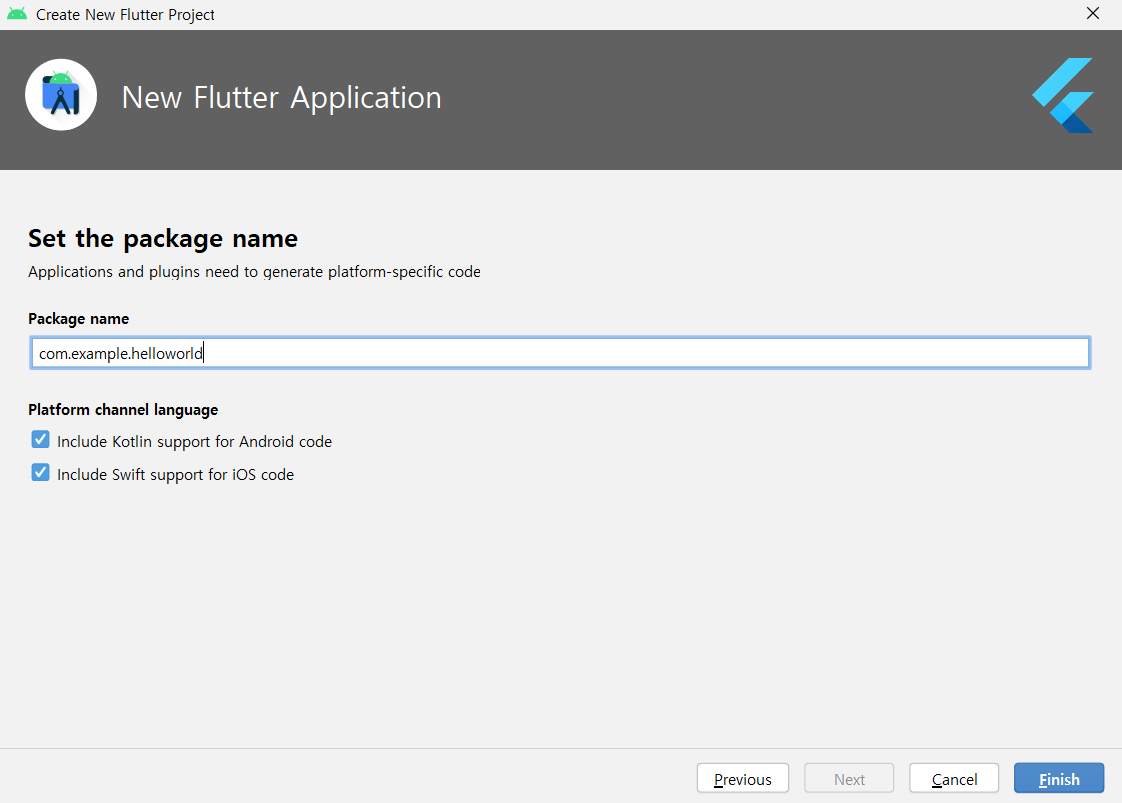This screenshot has width=1122, height=803.
Task: Close the Create New Flutter Project dialog
Action: click(1093, 14)
